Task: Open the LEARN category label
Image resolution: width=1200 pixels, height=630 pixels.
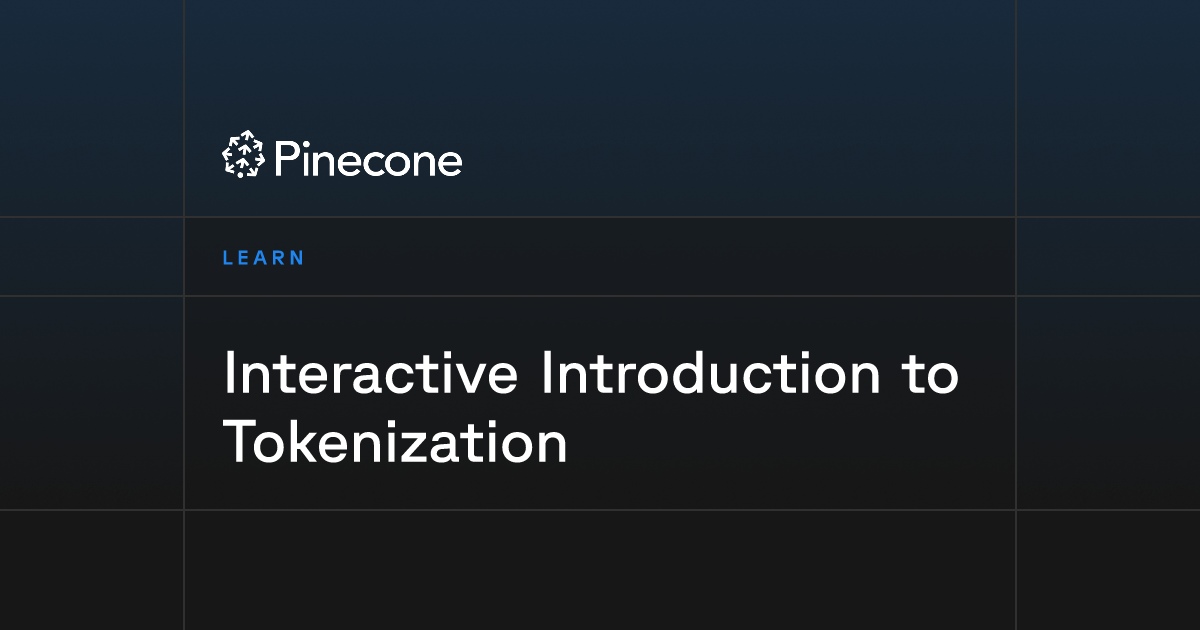Action: tap(264, 258)
